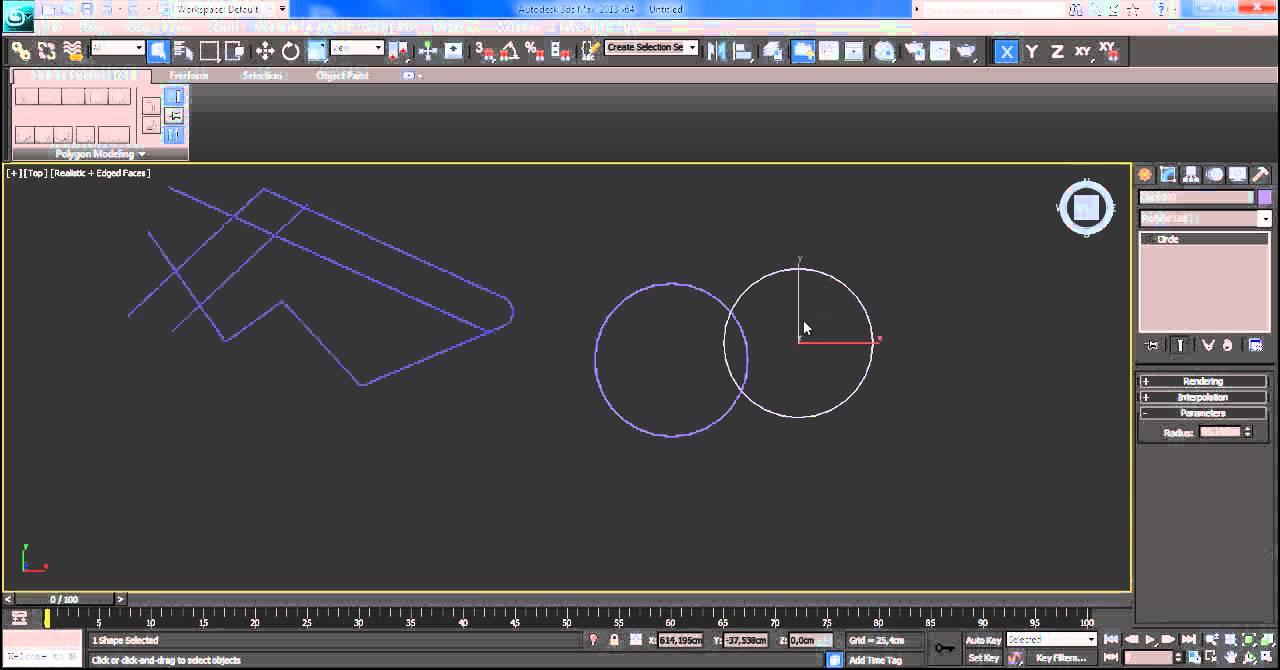
Task: Expand the Interpolation rollout
Action: 1204,397
